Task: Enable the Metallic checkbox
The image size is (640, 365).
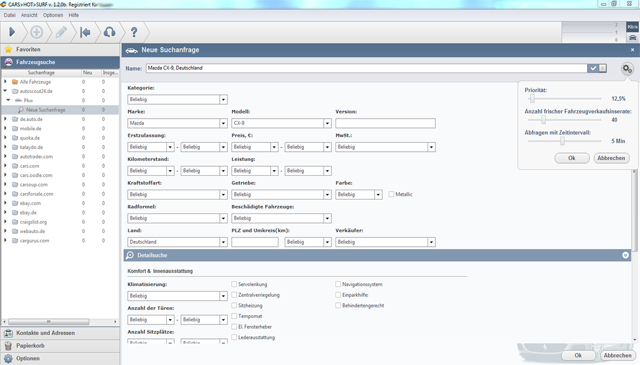Action: pos(391,194)
